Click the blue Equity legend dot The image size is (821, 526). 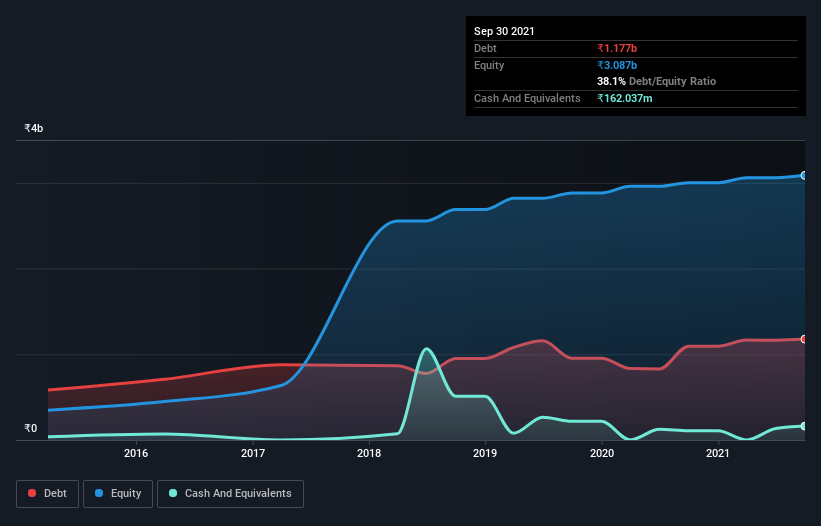(99, 493)
